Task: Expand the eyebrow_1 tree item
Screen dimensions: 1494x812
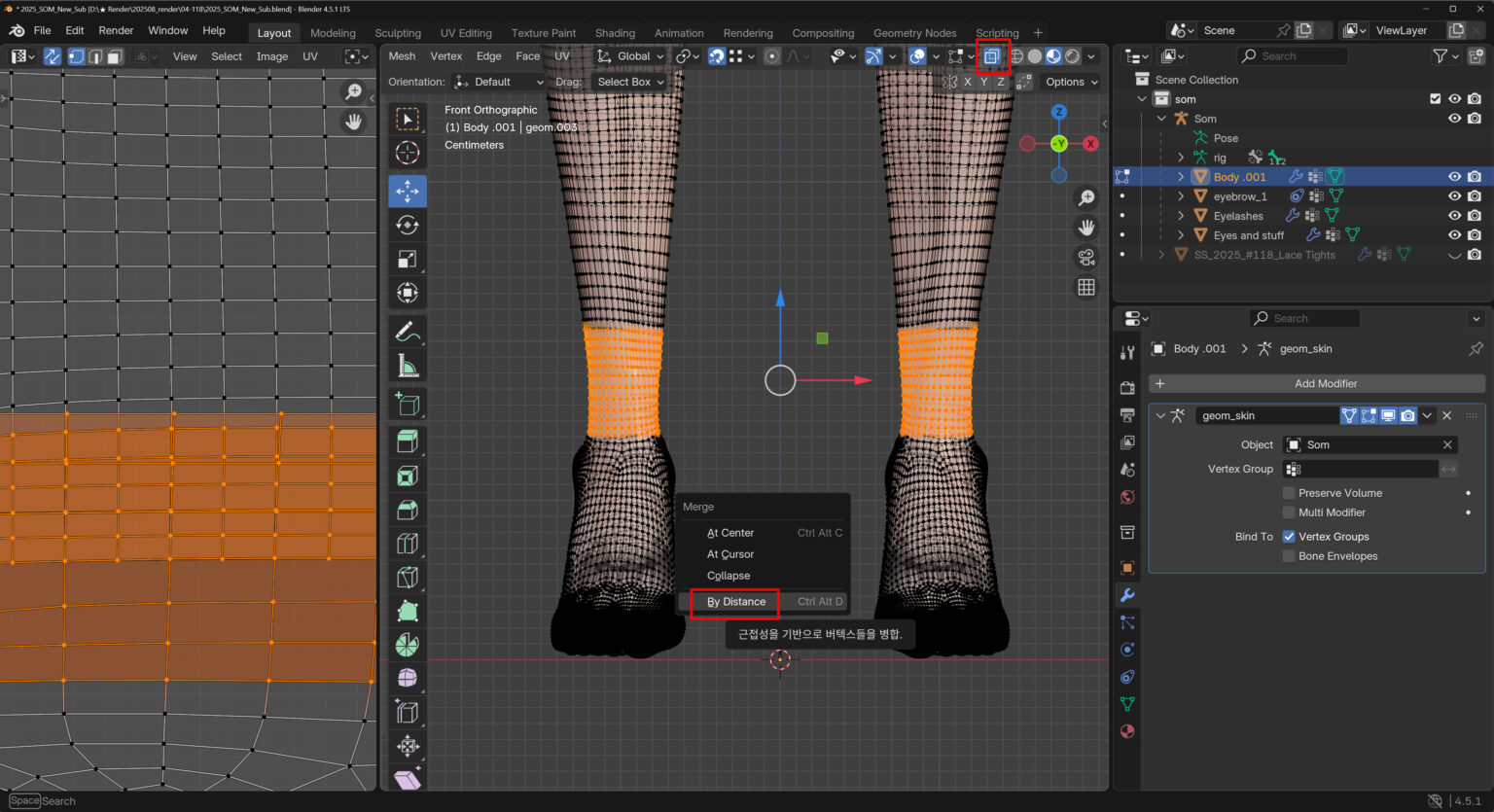Action: coord(1181,196)
